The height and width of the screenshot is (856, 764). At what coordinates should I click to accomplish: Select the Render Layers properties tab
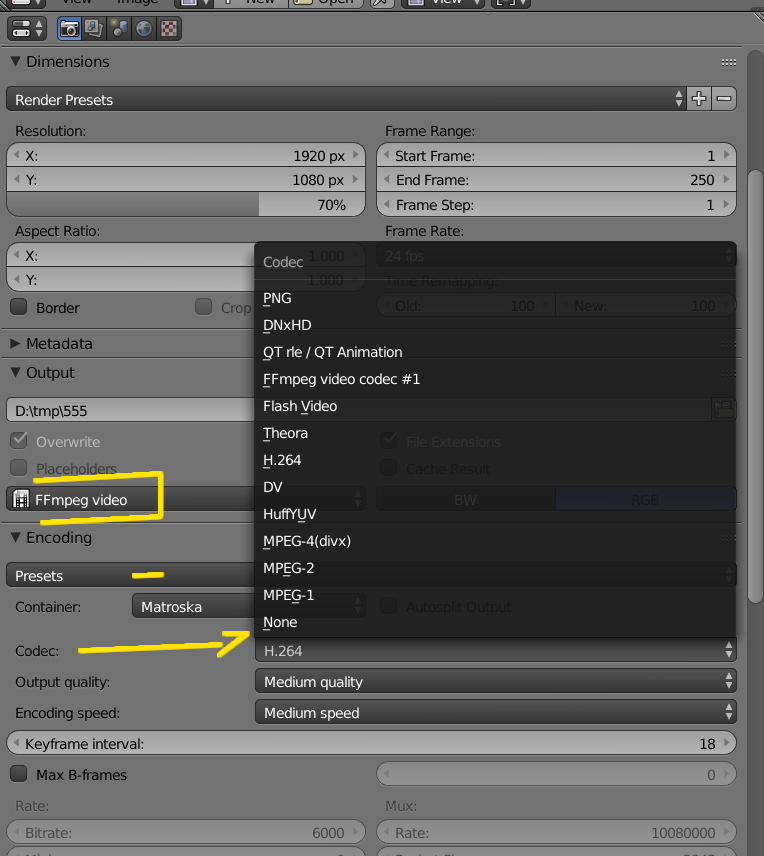(x=94, y=28)
